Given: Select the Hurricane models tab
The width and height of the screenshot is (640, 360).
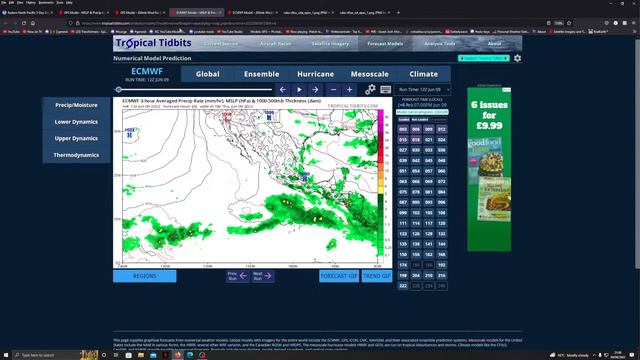Looking at the screenshot, I should [x=316, y=74].
